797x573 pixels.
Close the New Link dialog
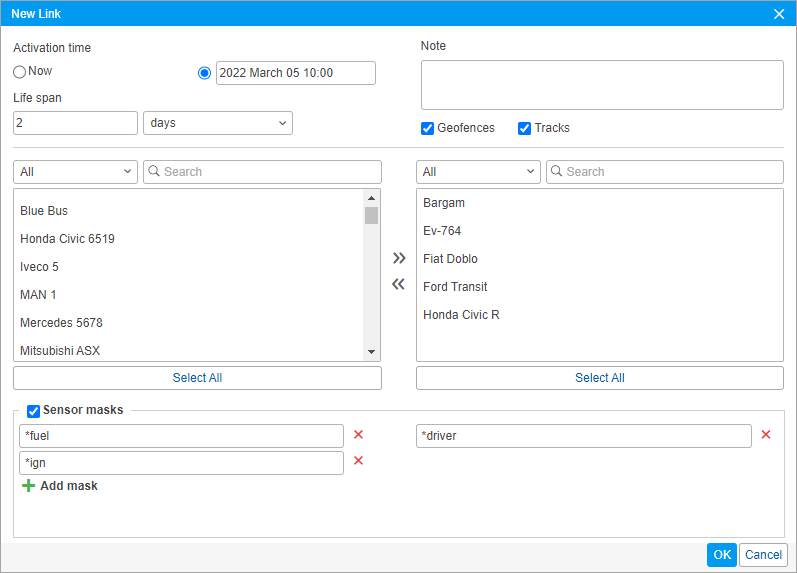pyautogui.click(x=779, y=14)
